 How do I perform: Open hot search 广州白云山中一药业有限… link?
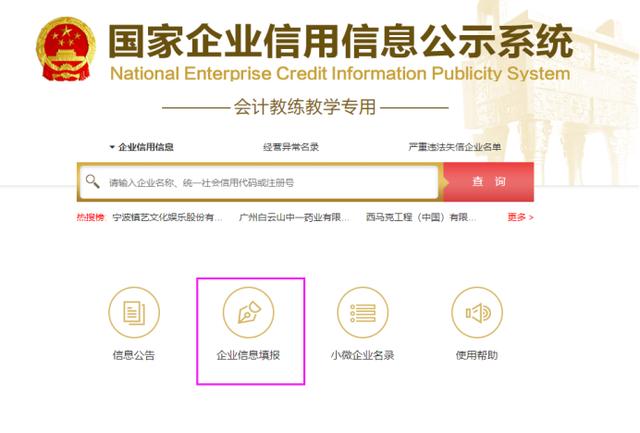tap(294, 217)
